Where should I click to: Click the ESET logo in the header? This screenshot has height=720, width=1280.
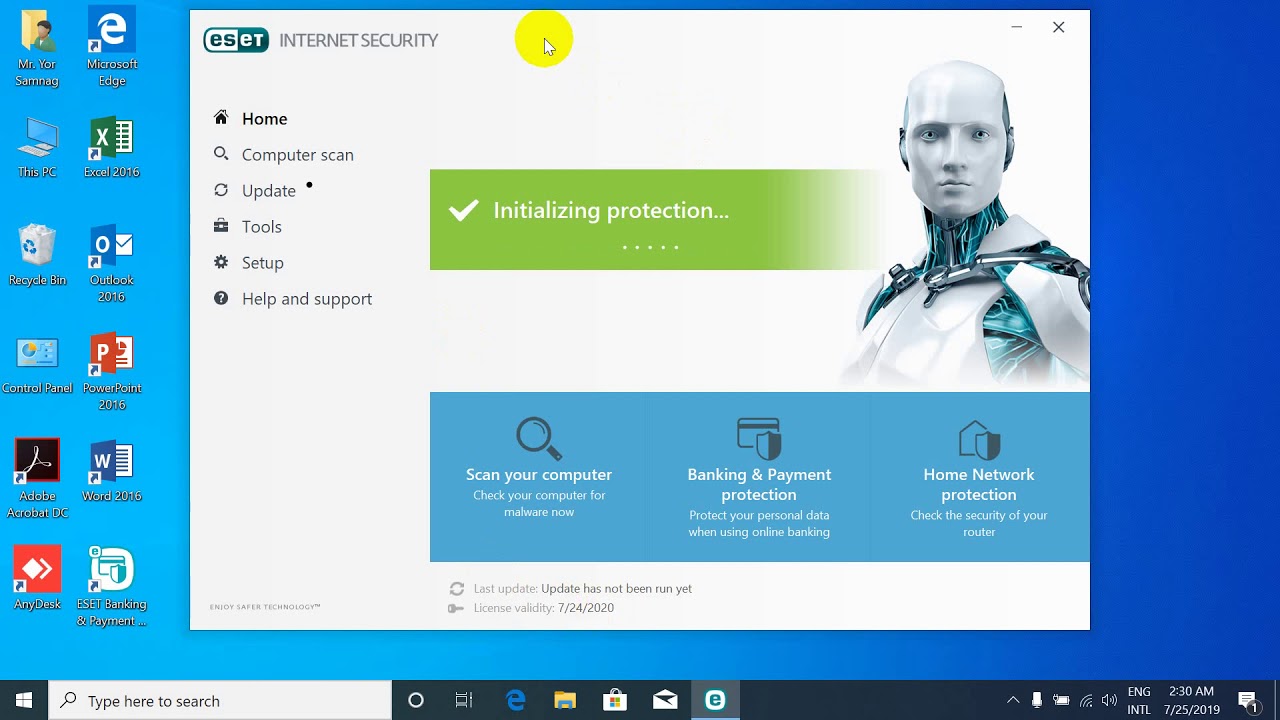[x=236, y=40]
